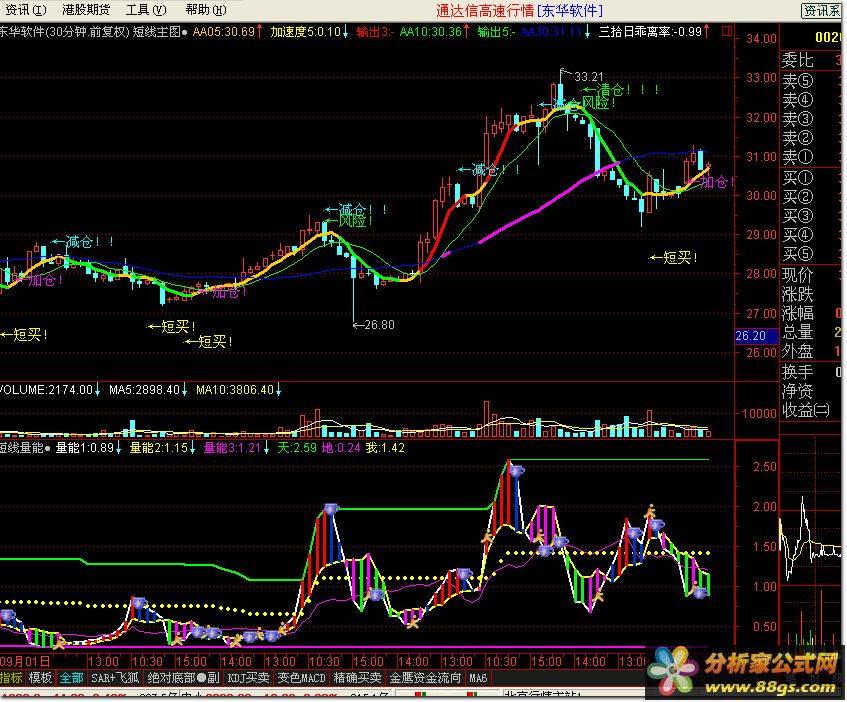Click the 26.80 low price label
Viewport: 847px width, 702px height.
[379, 325]
